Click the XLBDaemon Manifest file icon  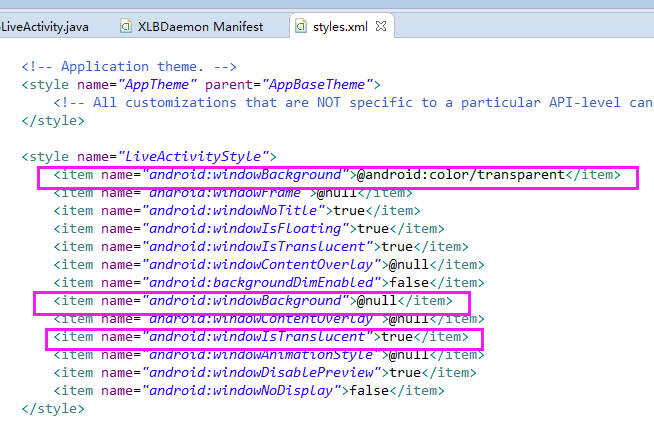127,26
